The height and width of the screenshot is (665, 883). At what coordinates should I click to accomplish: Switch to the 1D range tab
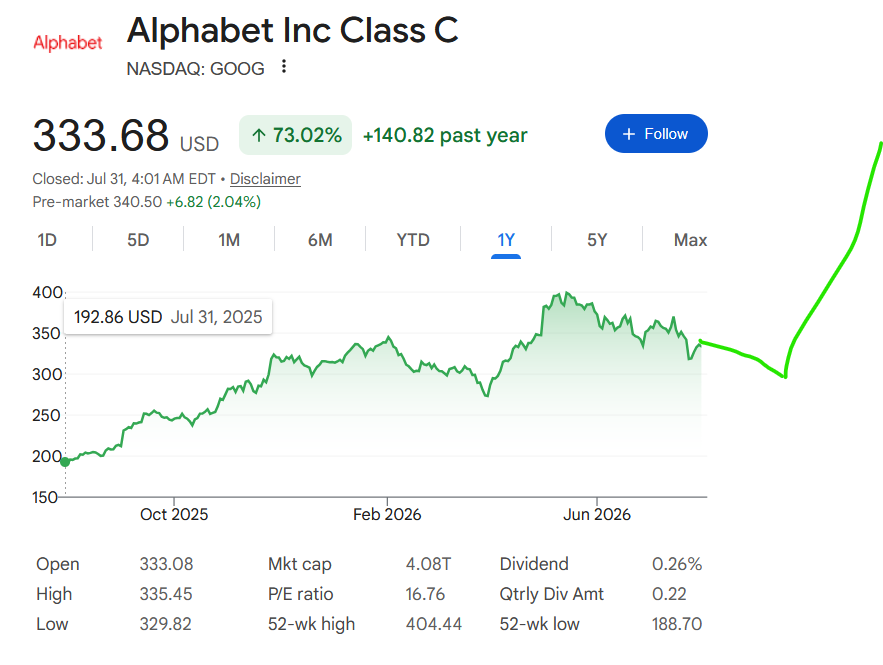[x=47, y=240]
